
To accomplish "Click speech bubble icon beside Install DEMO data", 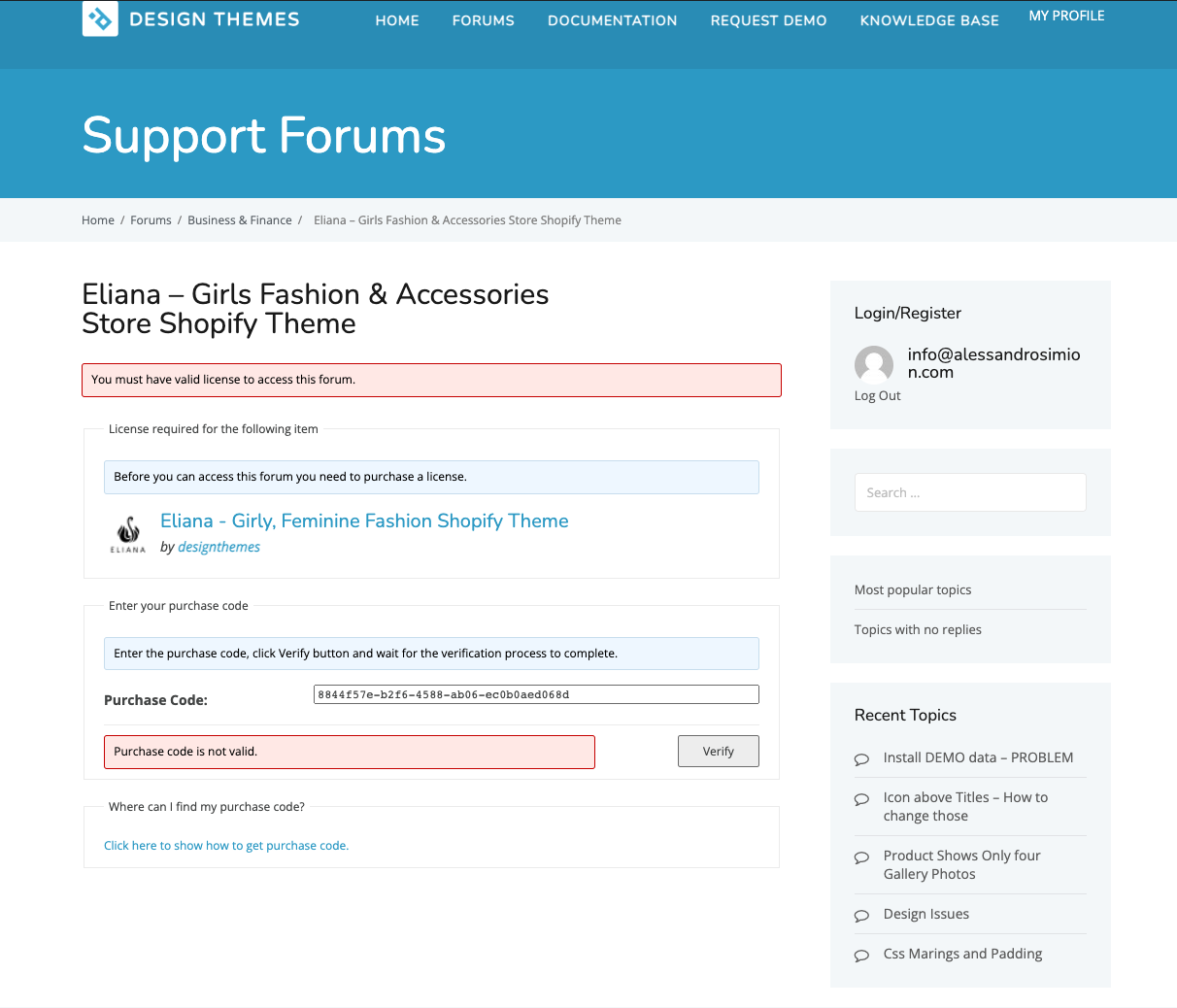I will (861, 759).
